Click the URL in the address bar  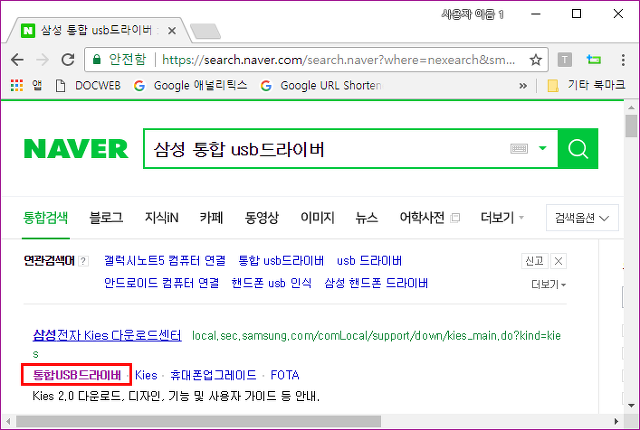pyautogui.click(x=338, y=60)
